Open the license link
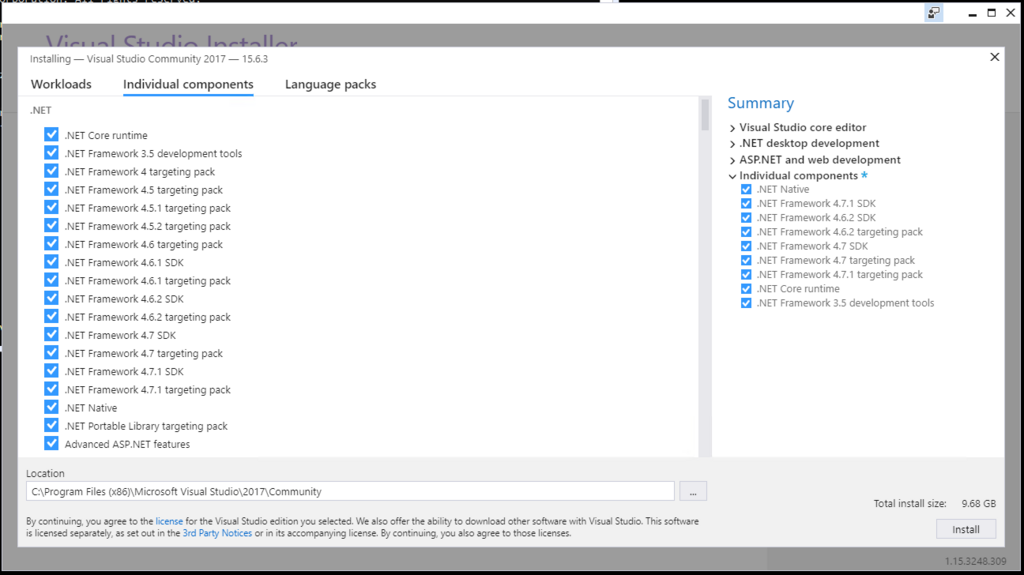This screenshot has height=575, width=1024. tap(169, 521)
